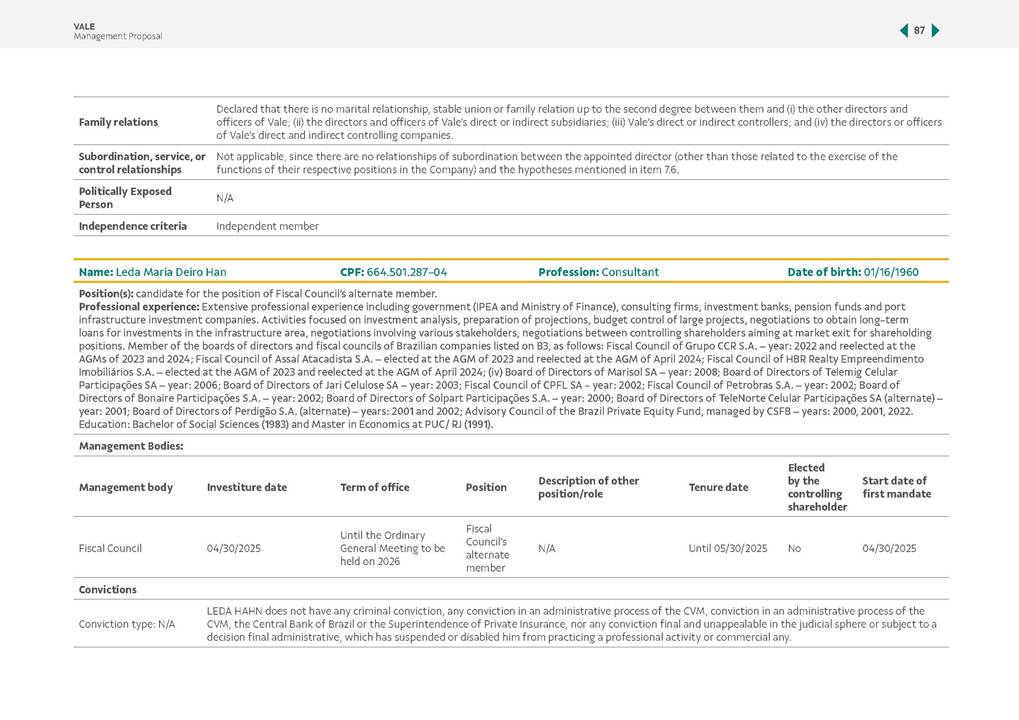Advance to next page with right arrow

(936, 31)
